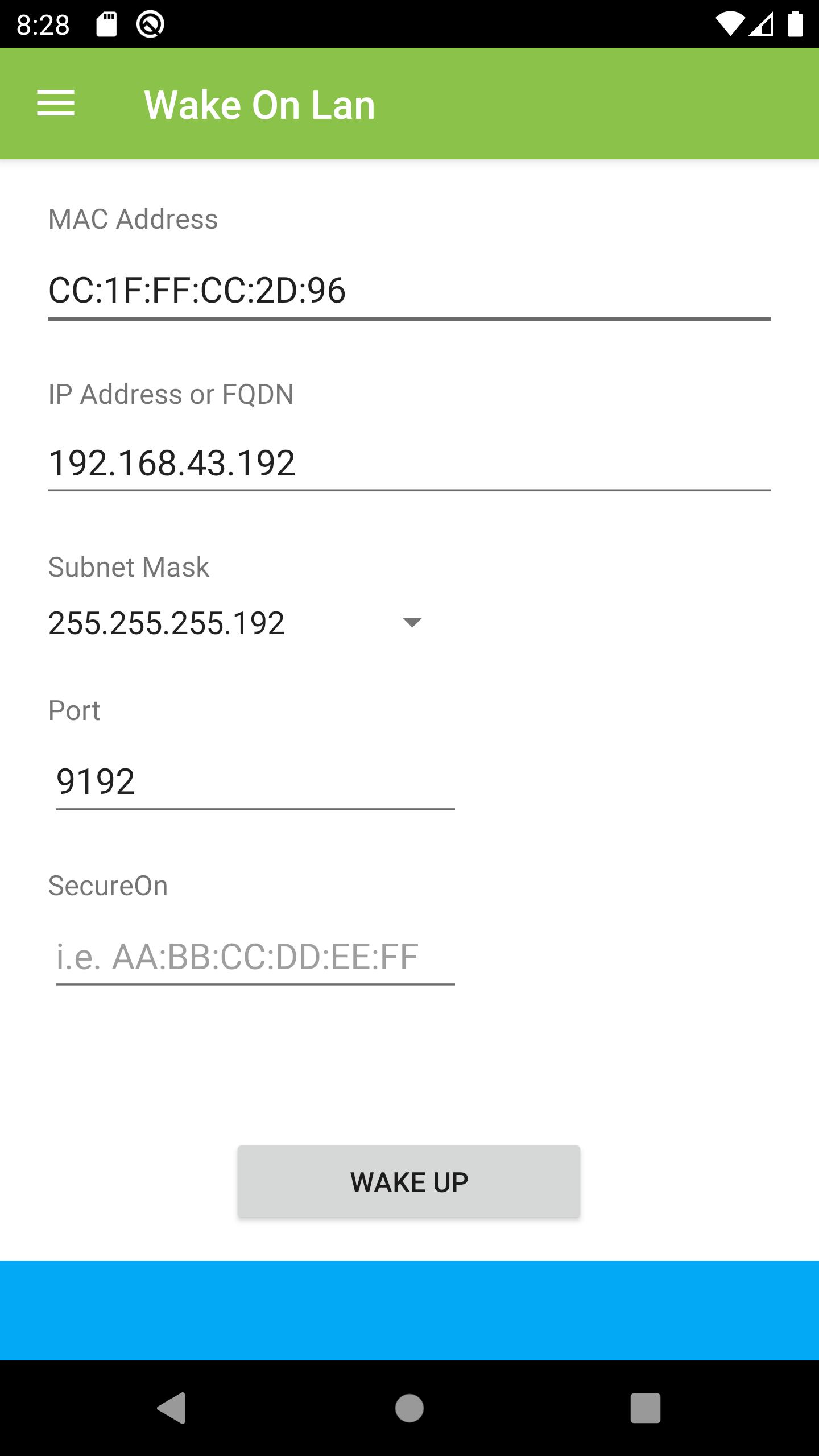Screen dimensions: 819x1456
Task: Tap the circular notification icon beside SD card
Action: click(x=150, y=24)
